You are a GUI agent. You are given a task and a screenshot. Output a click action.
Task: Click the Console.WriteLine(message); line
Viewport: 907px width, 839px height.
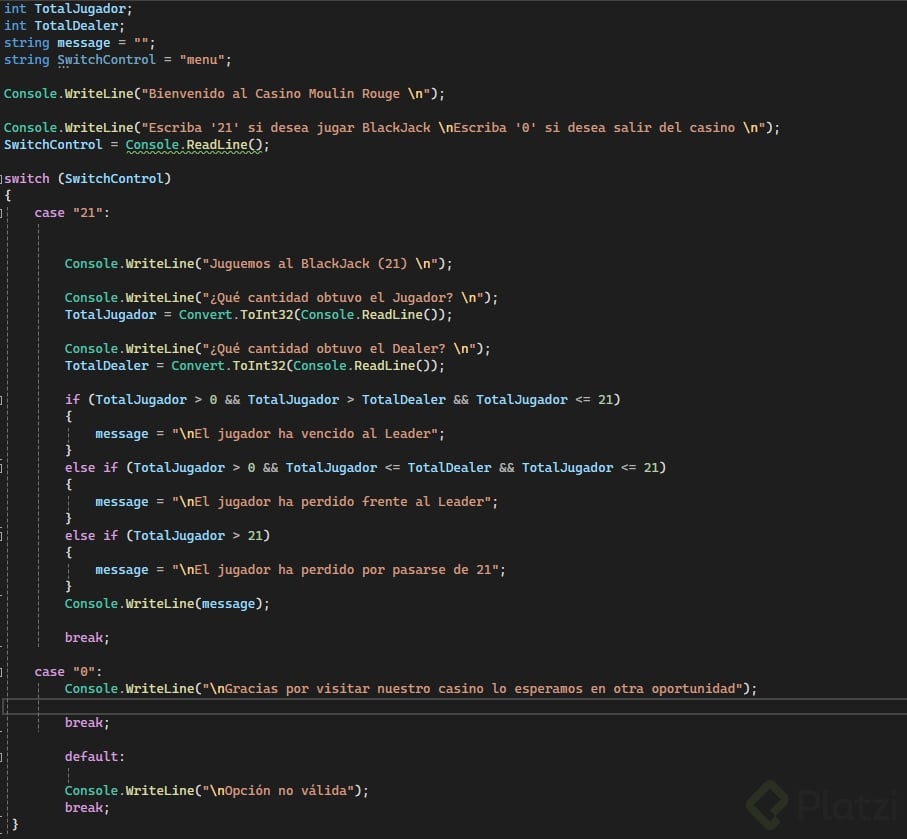coord(167,604)
